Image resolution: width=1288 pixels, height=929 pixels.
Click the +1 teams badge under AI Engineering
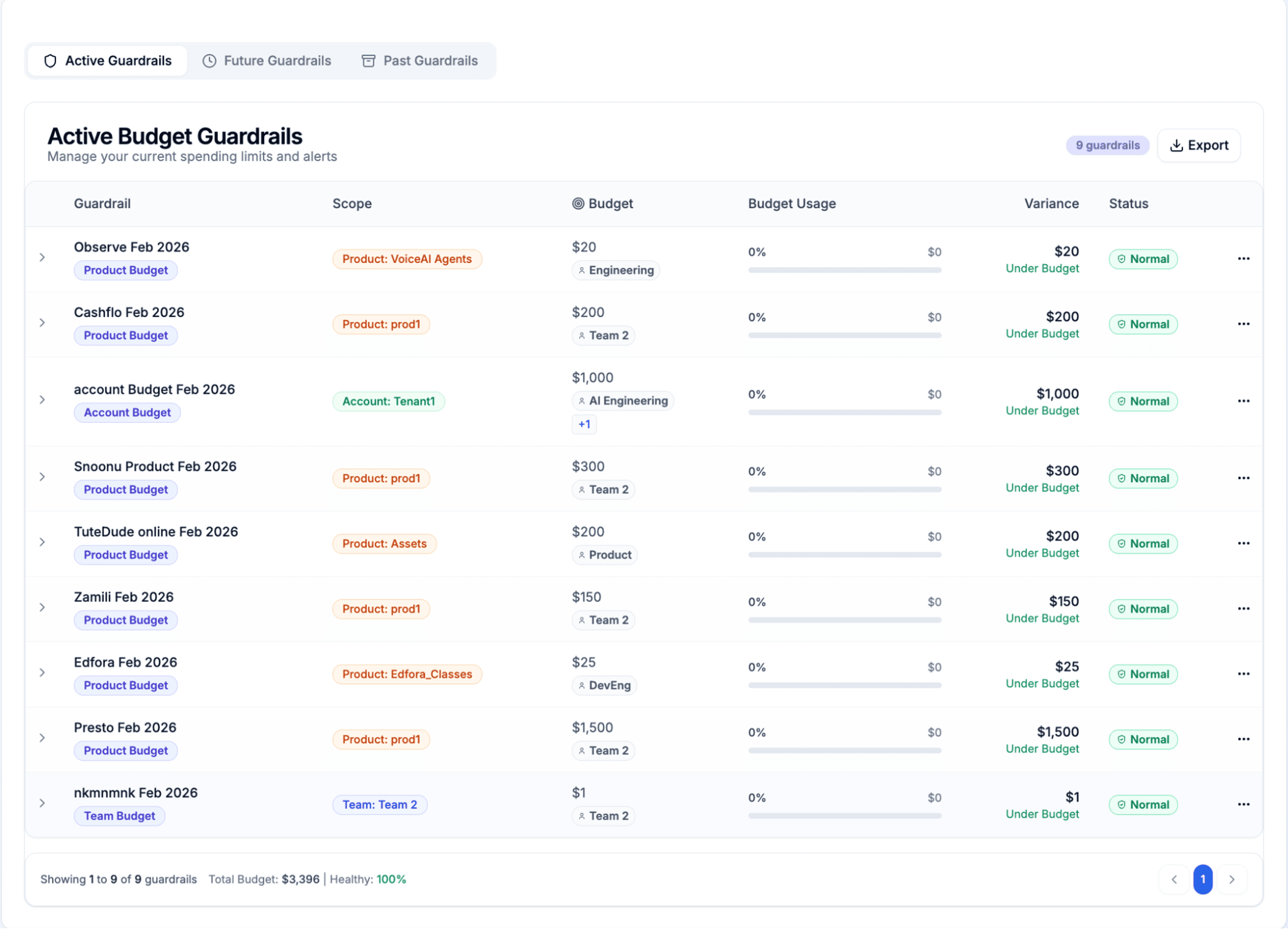click(584, 425)
